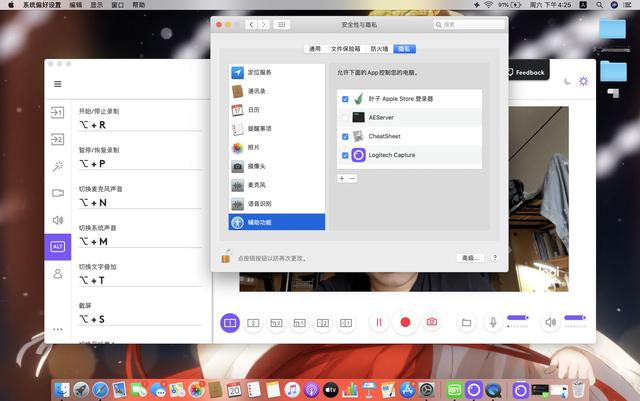Click the ⌥ + S screenshot shortcut field
This screenshot has height=401, width=640.
click(x=140, y=319)
